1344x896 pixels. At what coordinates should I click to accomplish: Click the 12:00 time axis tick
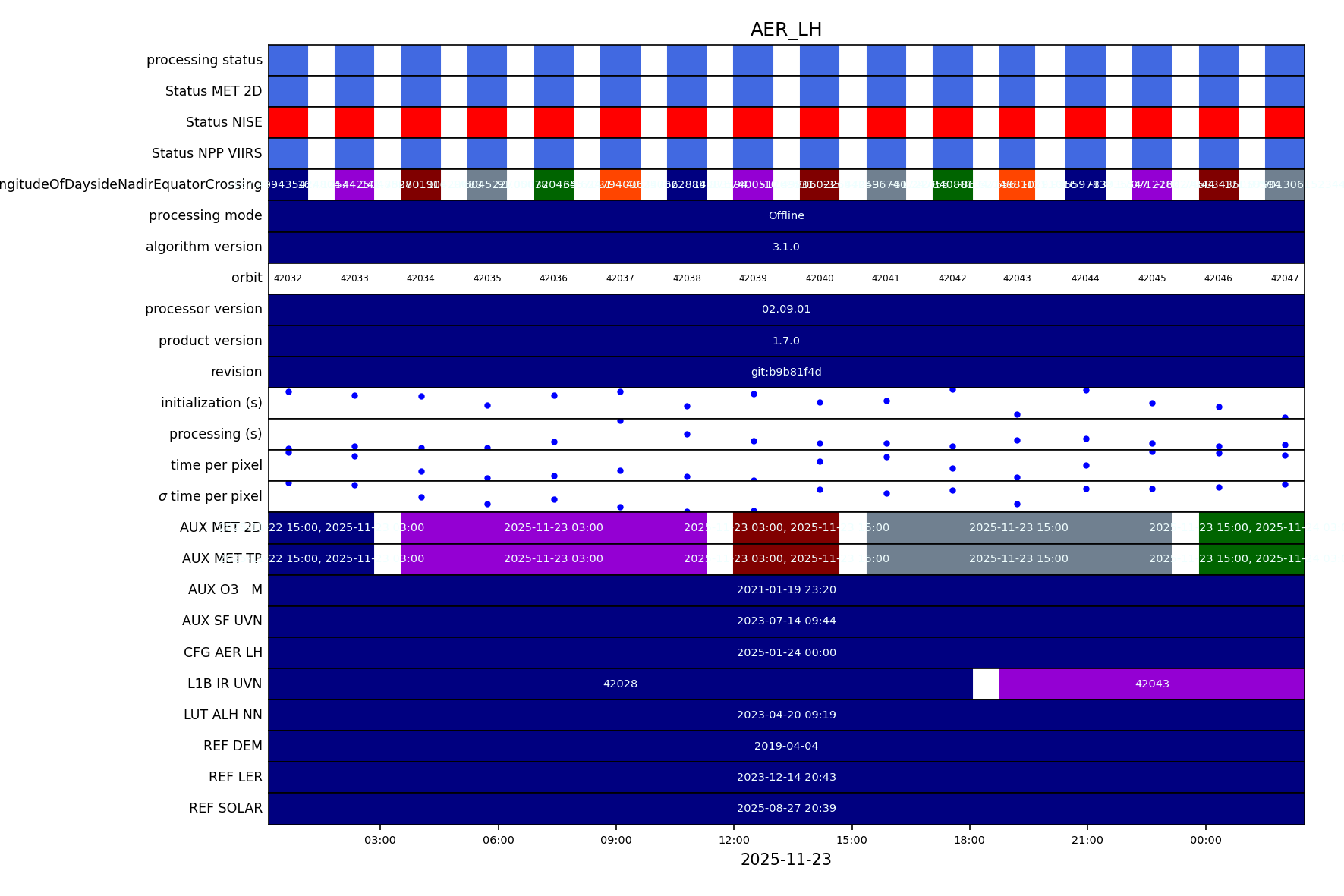734,840
